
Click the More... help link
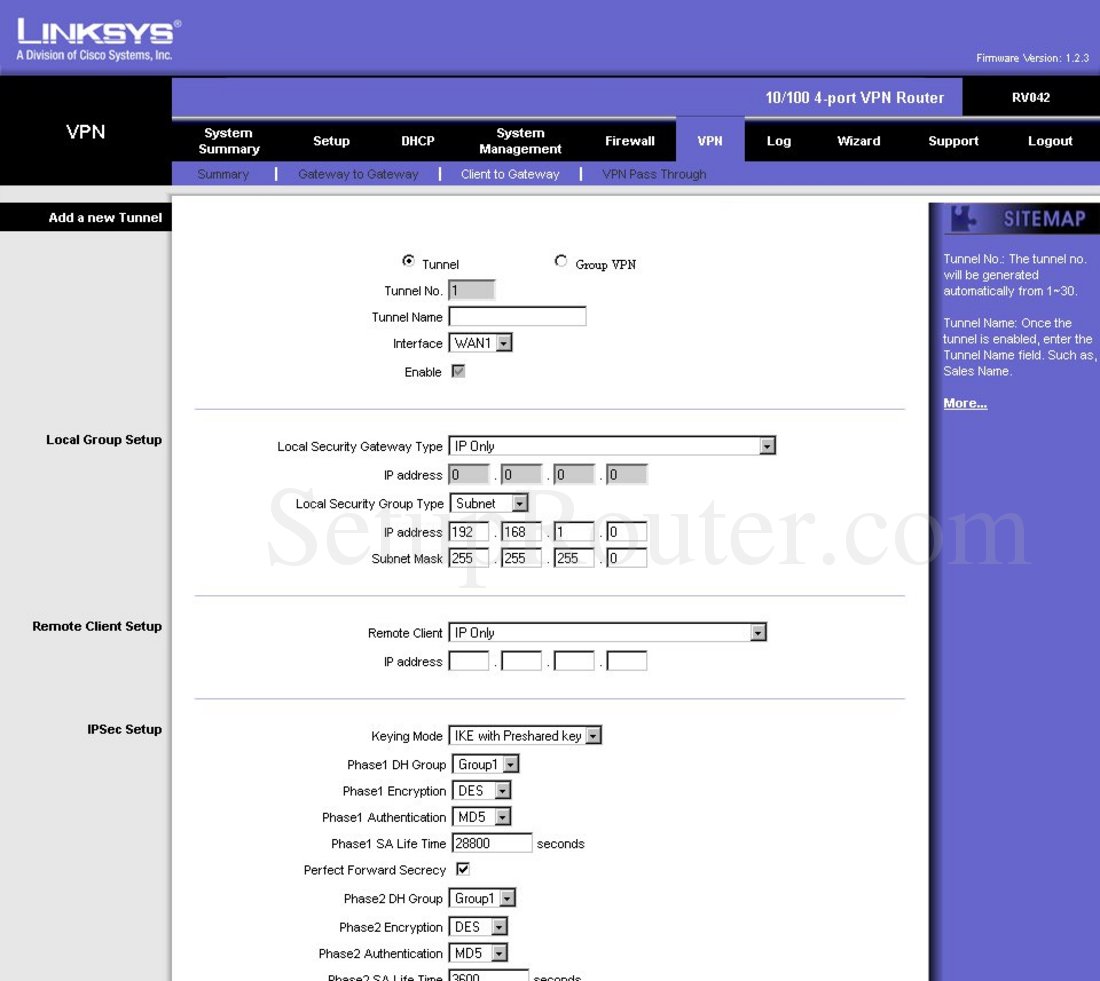tap(965, 403)
